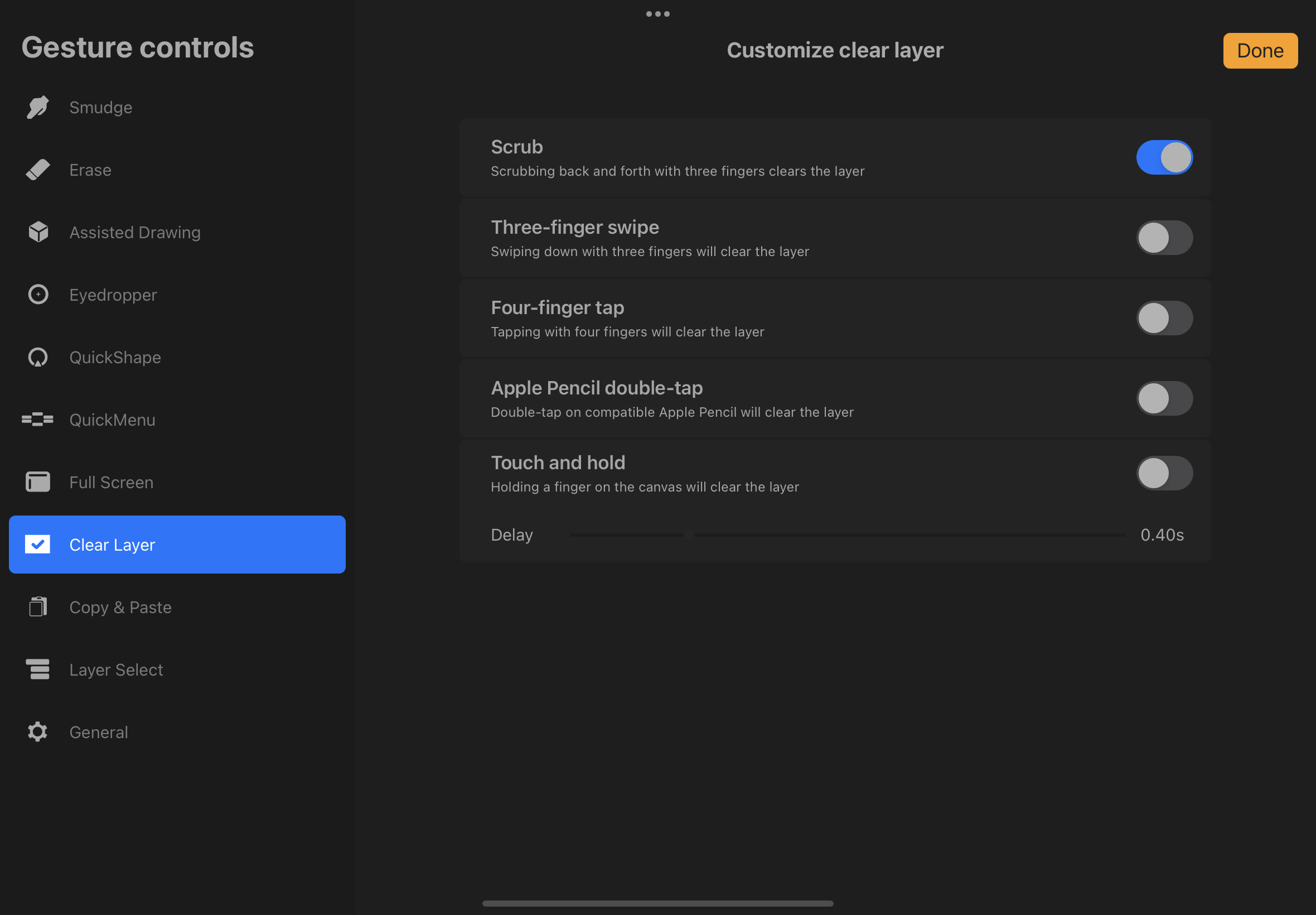The height and width of the screenshot is (915, 1316).
Task: Disable the Scrub gesture toggle
Action: (x=1164, y=158)
